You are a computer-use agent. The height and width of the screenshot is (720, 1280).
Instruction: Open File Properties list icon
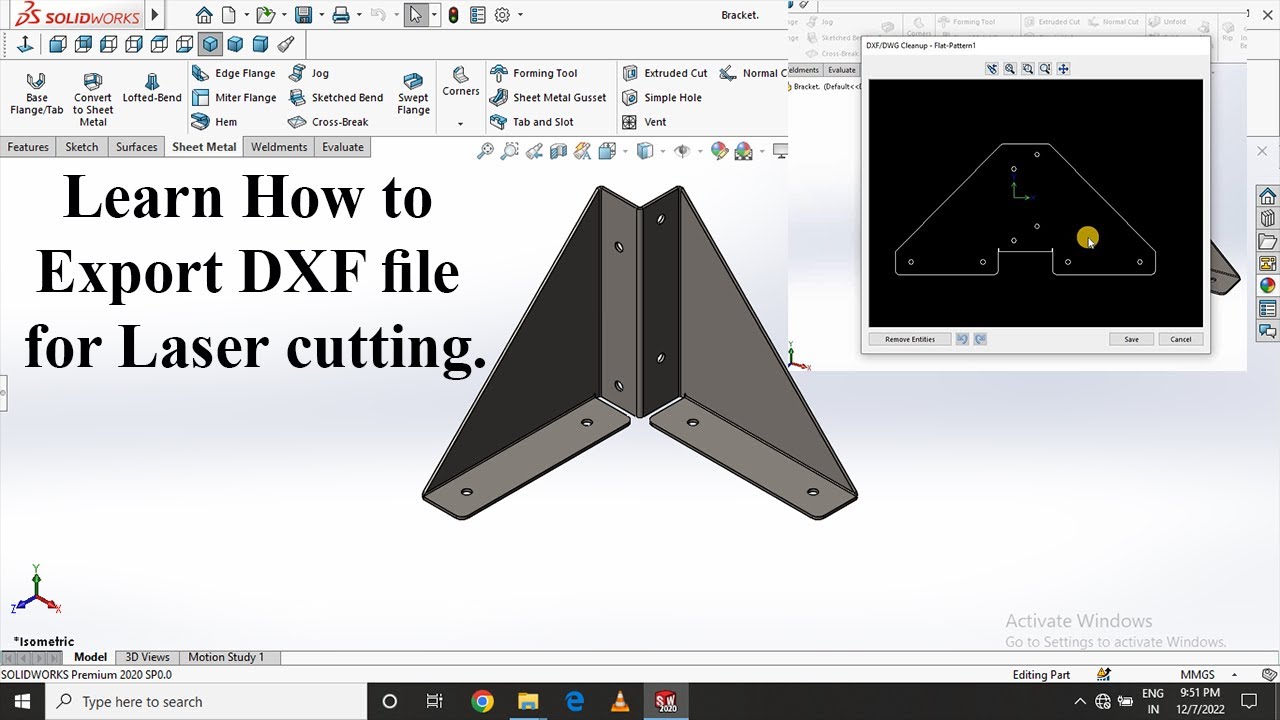[477, 15]
